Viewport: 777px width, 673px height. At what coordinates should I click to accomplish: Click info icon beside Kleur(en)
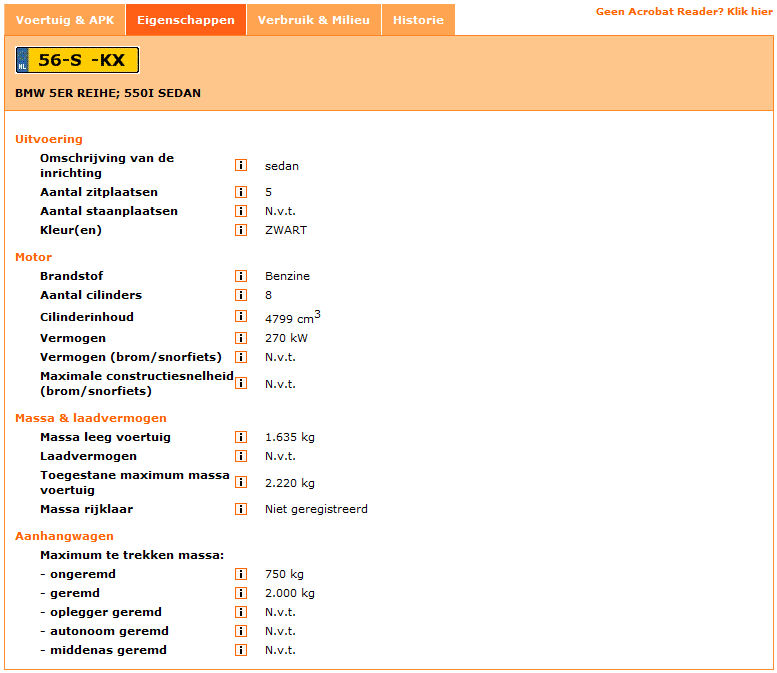point(241,230)
